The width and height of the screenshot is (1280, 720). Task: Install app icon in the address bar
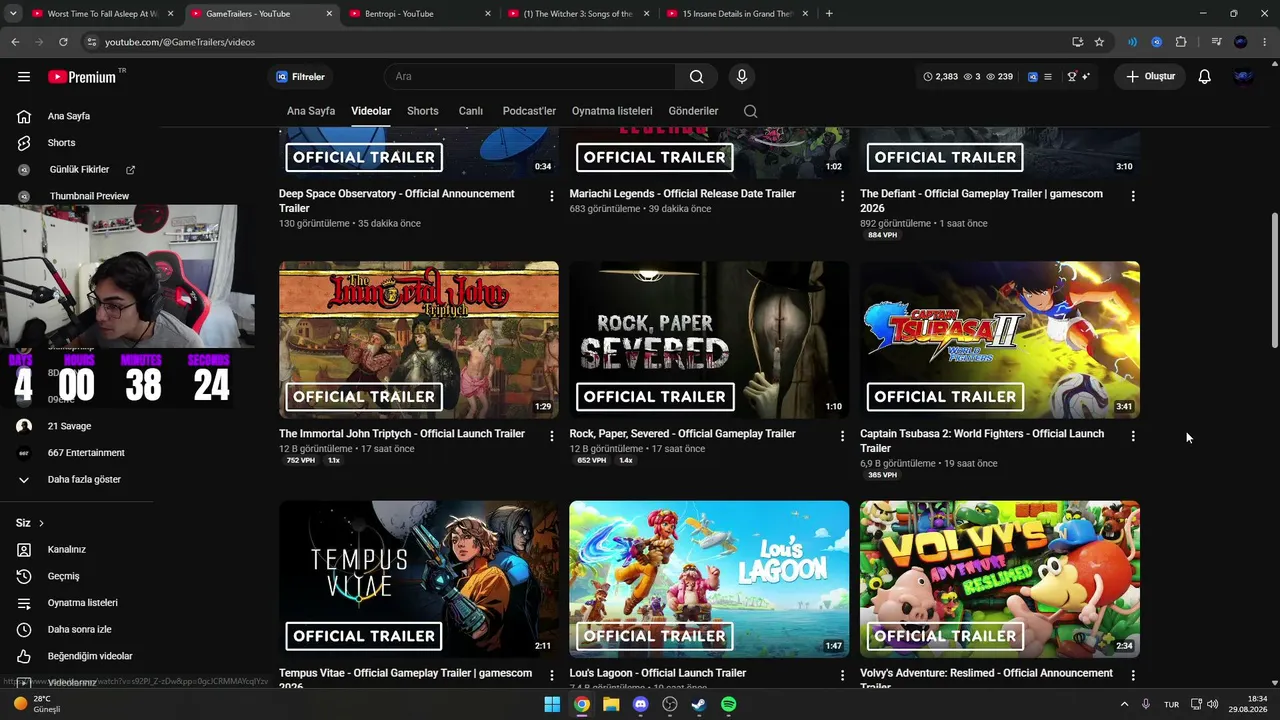(1077, 42)
